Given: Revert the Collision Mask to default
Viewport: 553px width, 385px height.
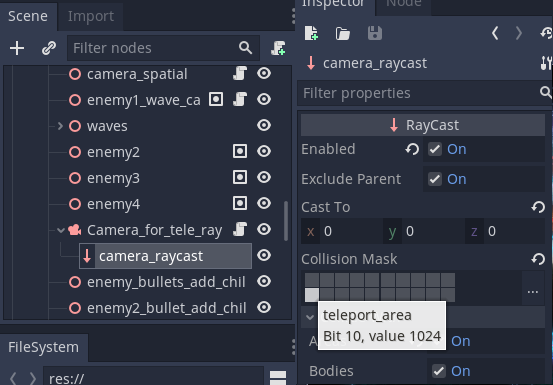Looking at the screenshot, I should [538, 259].
